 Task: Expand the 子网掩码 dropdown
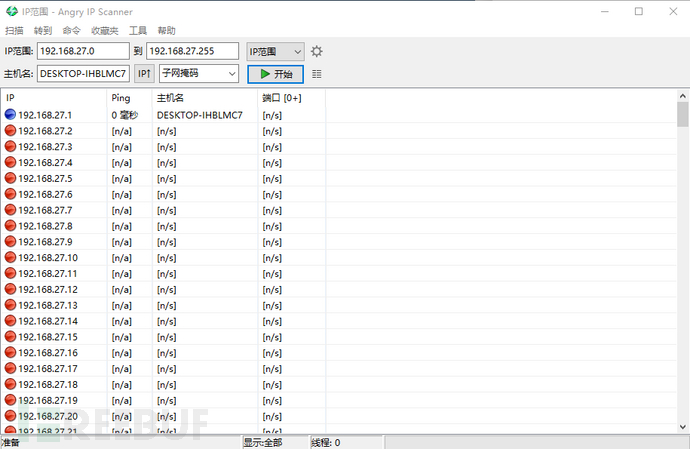pos(199,74)
